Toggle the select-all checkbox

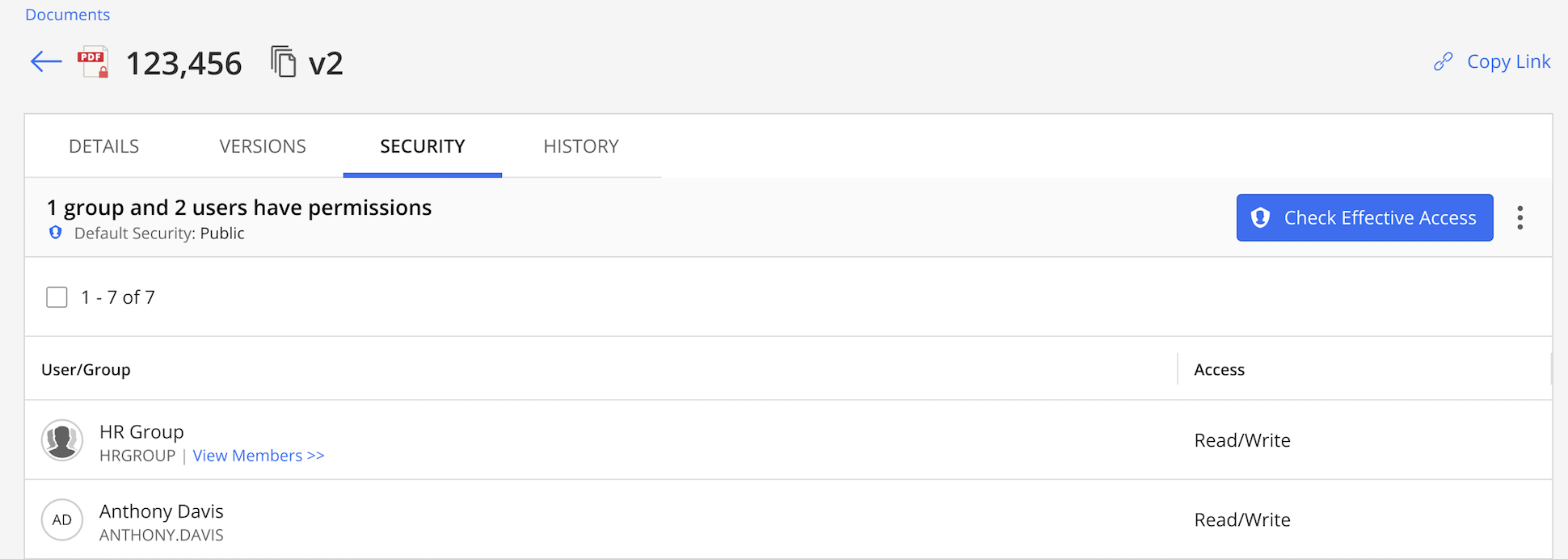tap(57, 297)
